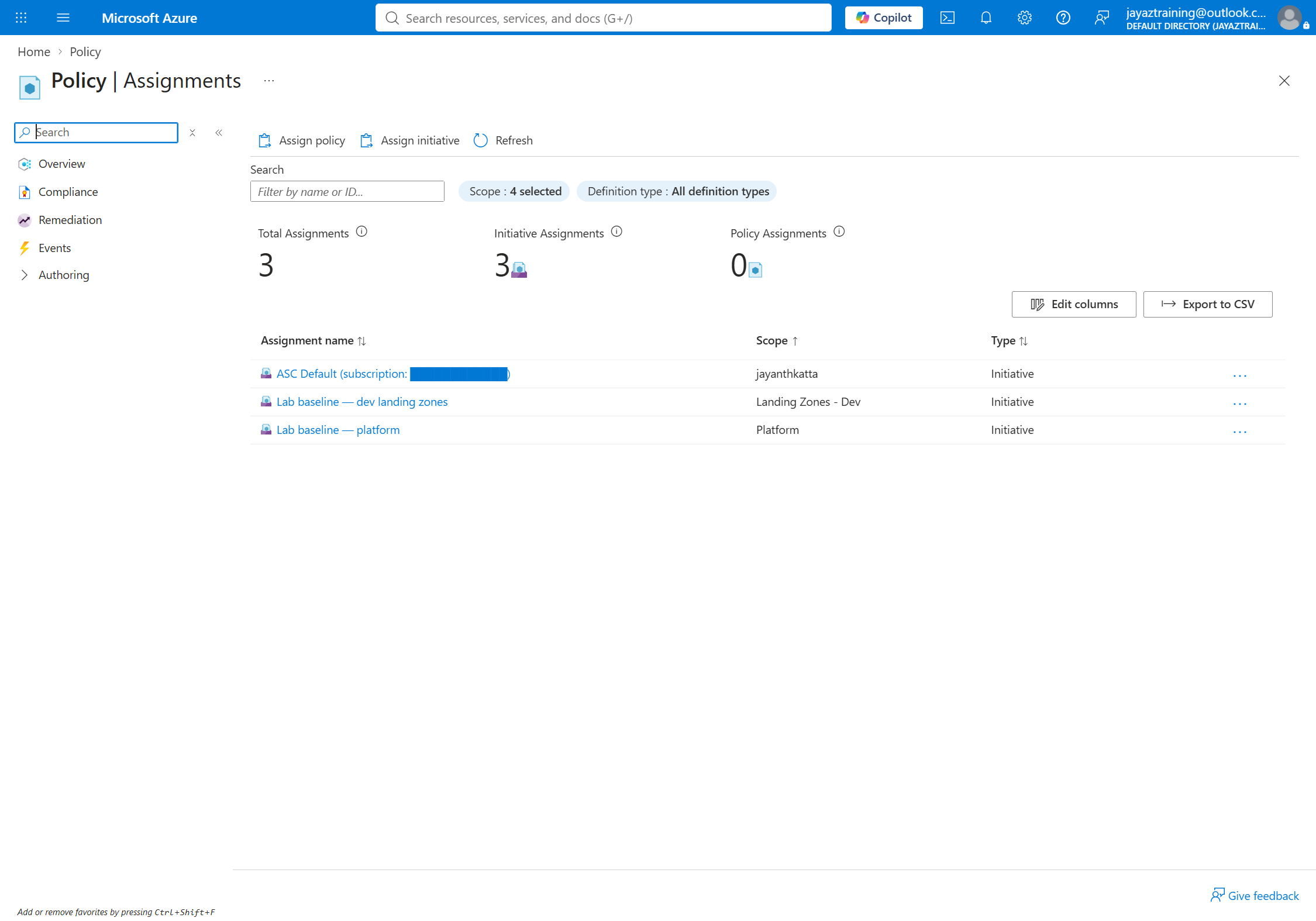Show info for Policy Assignments

[x=839, y=232]
